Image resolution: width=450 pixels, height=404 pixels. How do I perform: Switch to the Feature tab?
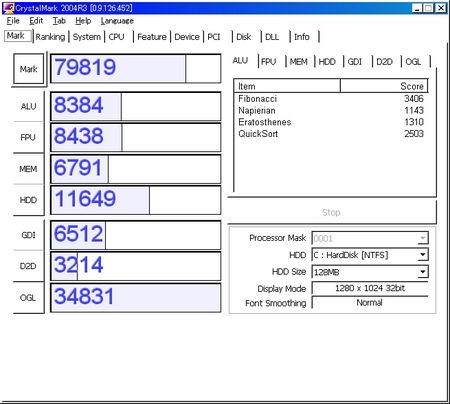[152, 37]
